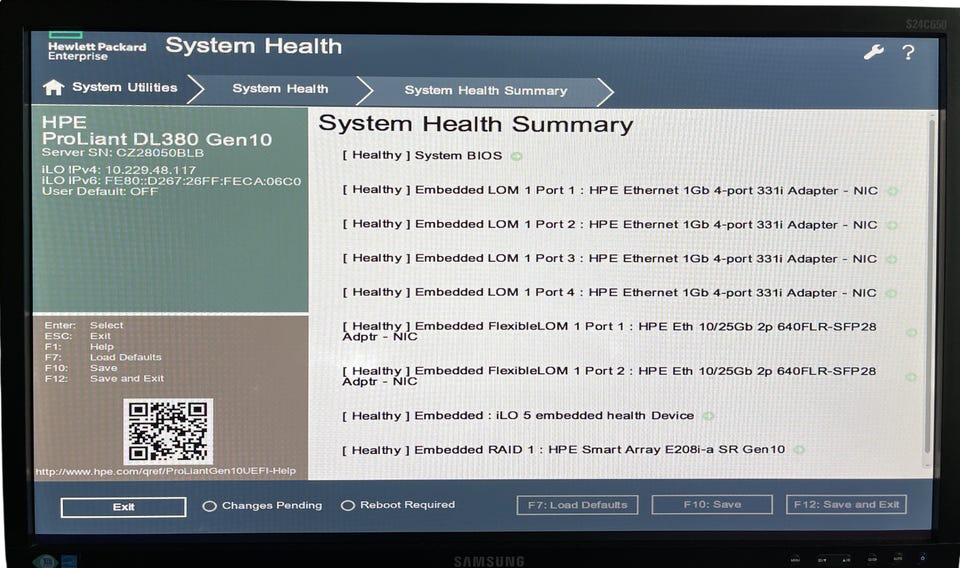Click status icon for Embedded LOM 1 Port 4
This screenshot has width=960, height=568.
click(891, 293)
